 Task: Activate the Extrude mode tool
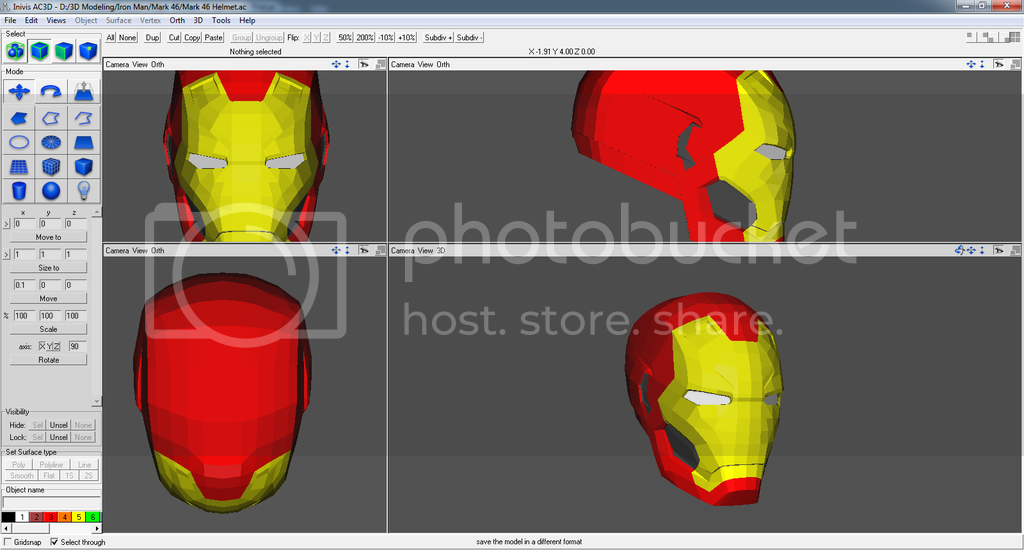(x=84, y=91)
